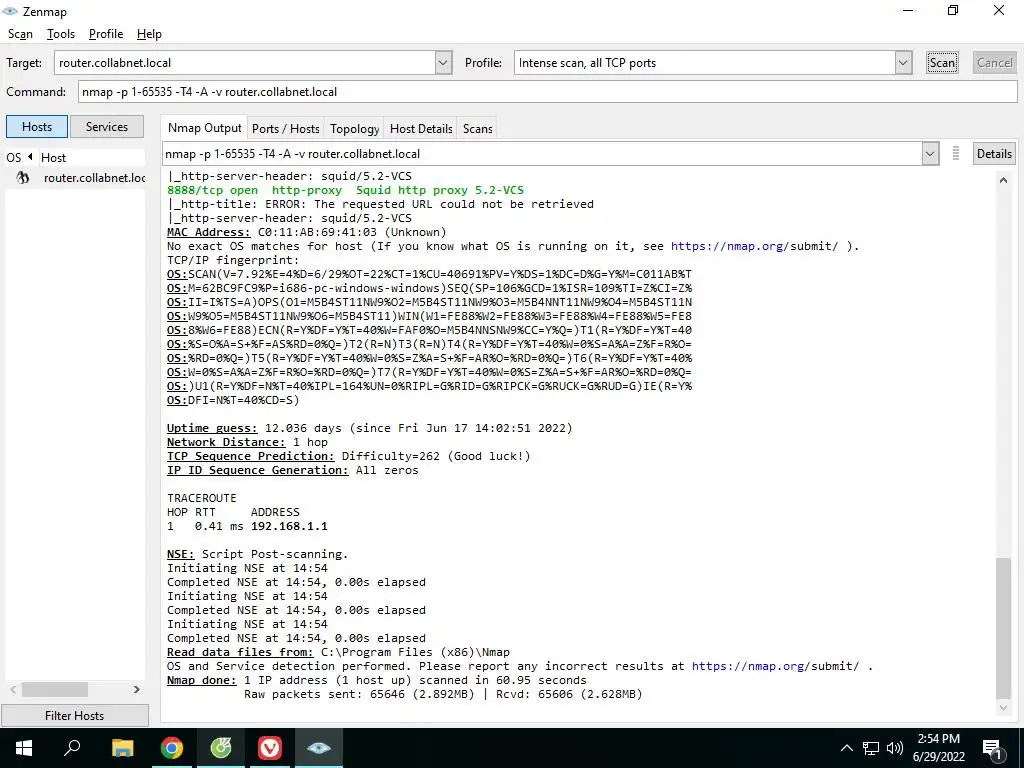Click the hosts list horizontal scrollbar thumb
1024x768 pixels.
pyautogui.click(x=55, y=690)
